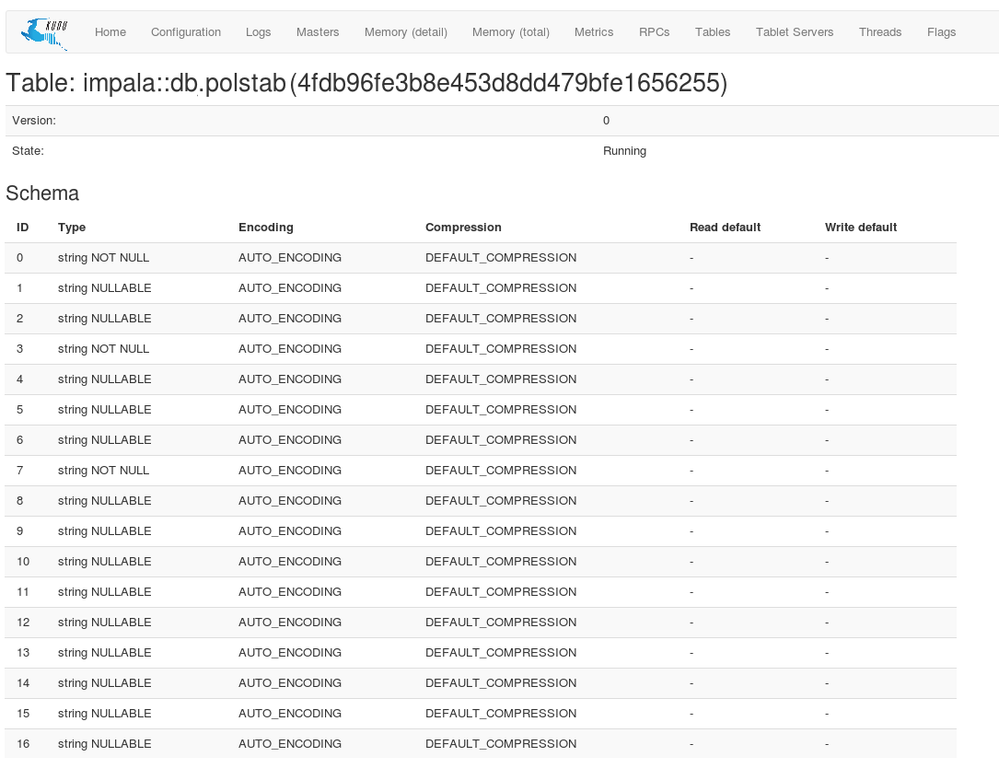Select the table title heading text
The height and width of the screenshot is (758, 999).
[x=366, y=83]
